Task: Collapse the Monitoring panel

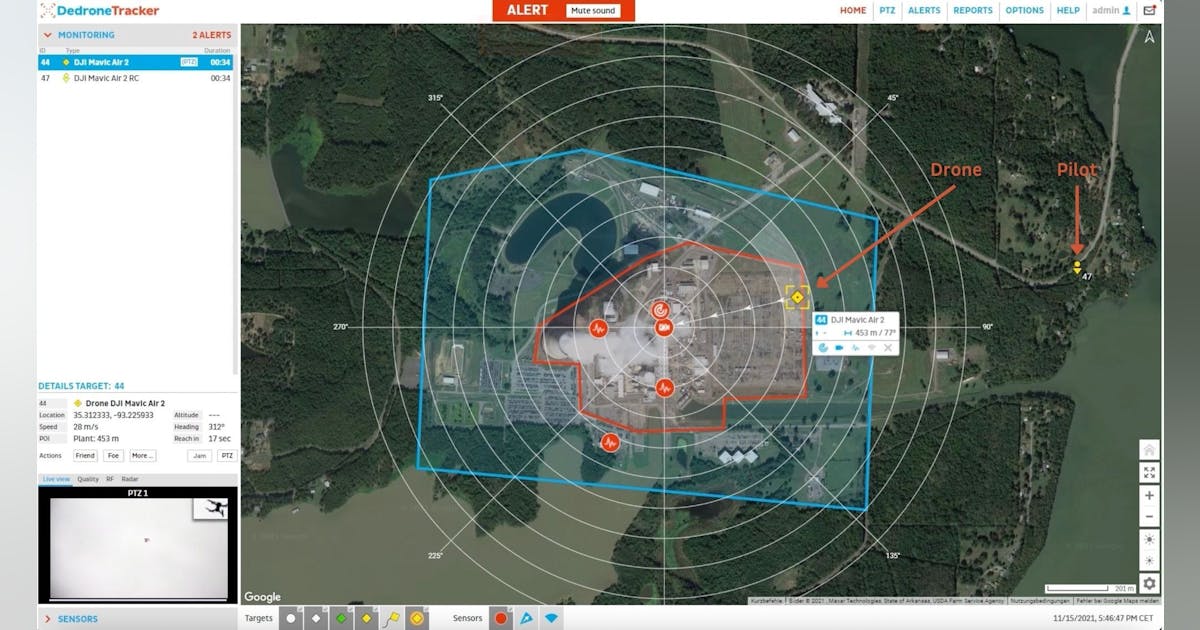Action: (47, 35)
